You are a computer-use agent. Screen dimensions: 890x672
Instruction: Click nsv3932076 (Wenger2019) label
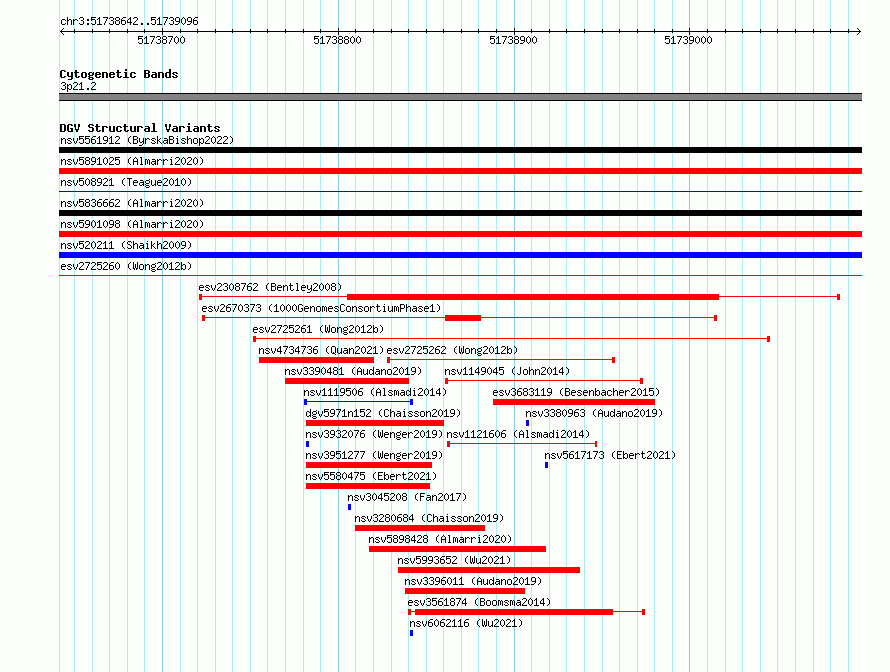(x=374, y=434)
